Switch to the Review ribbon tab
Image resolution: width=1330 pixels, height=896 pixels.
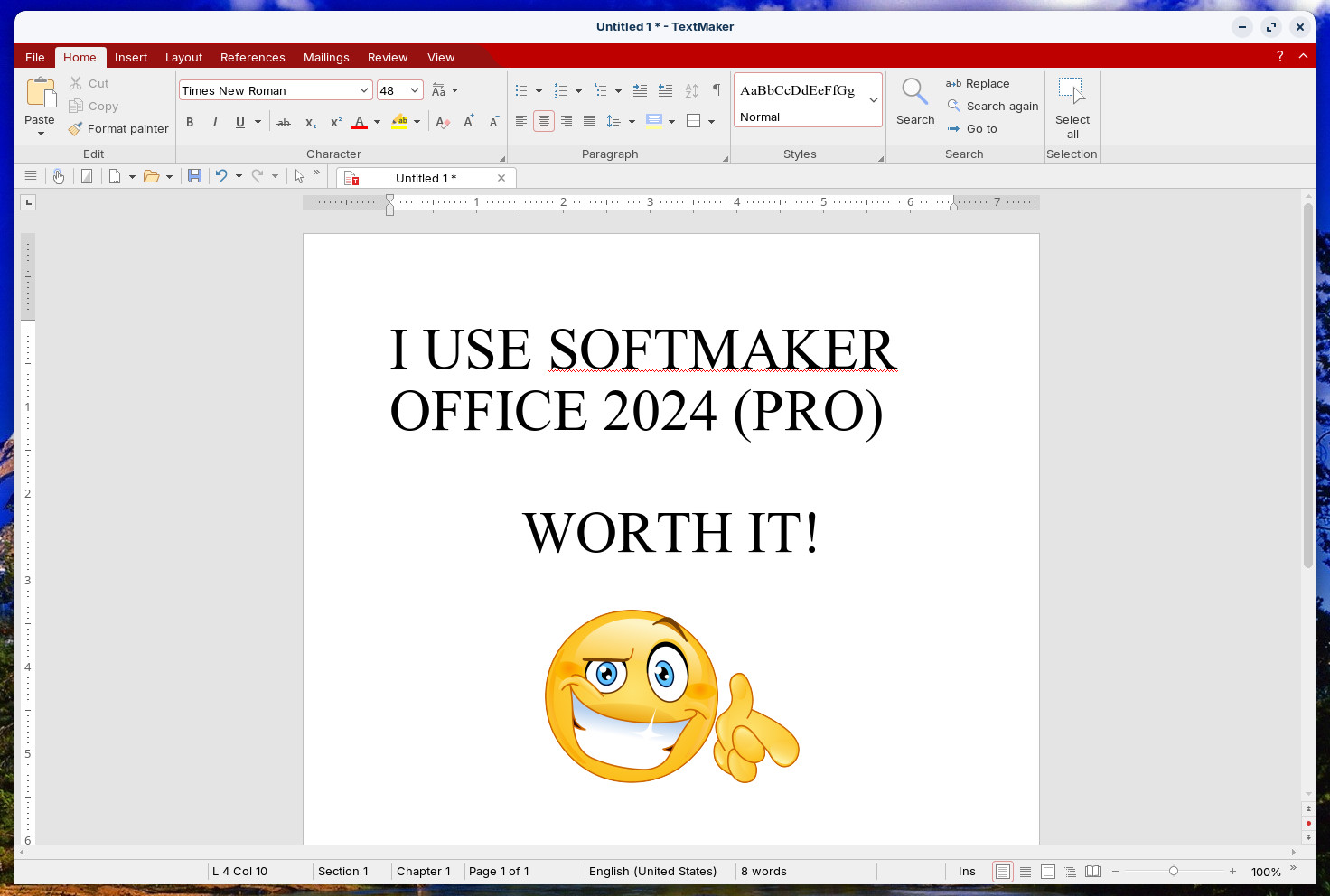point(388,57)
